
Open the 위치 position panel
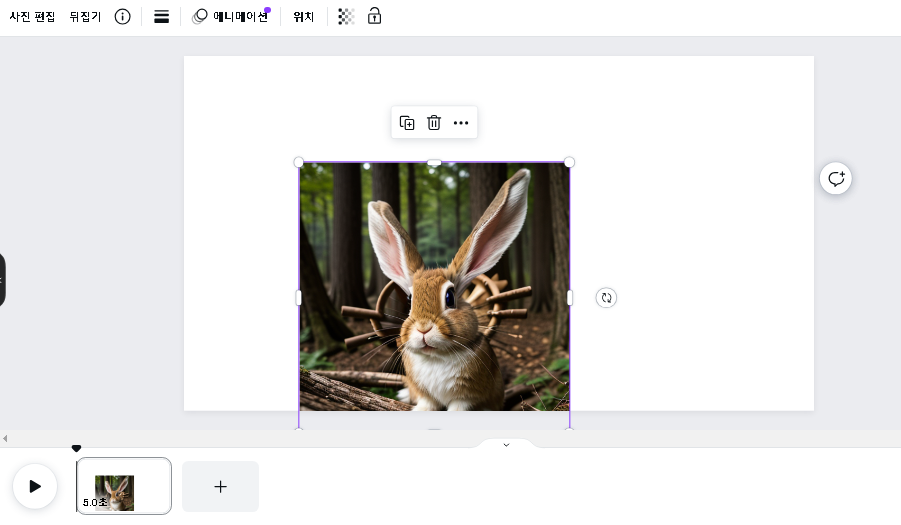pos(303,17)
